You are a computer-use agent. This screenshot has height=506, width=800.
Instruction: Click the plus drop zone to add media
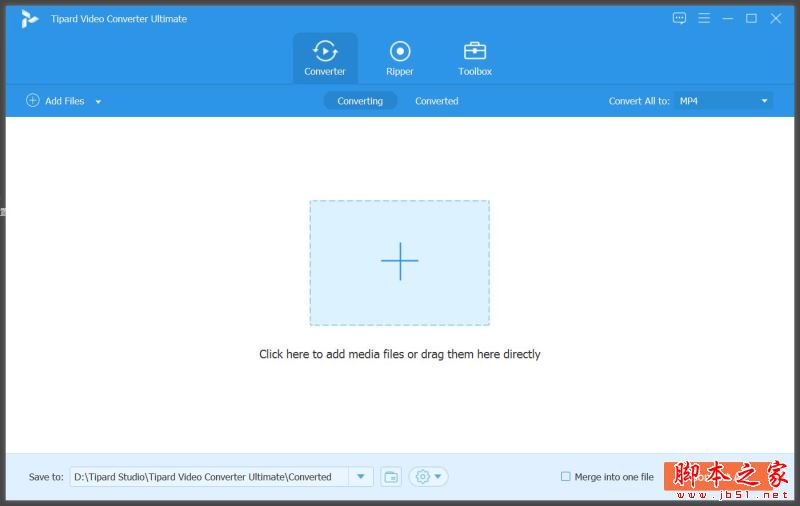tap(399, 263)
